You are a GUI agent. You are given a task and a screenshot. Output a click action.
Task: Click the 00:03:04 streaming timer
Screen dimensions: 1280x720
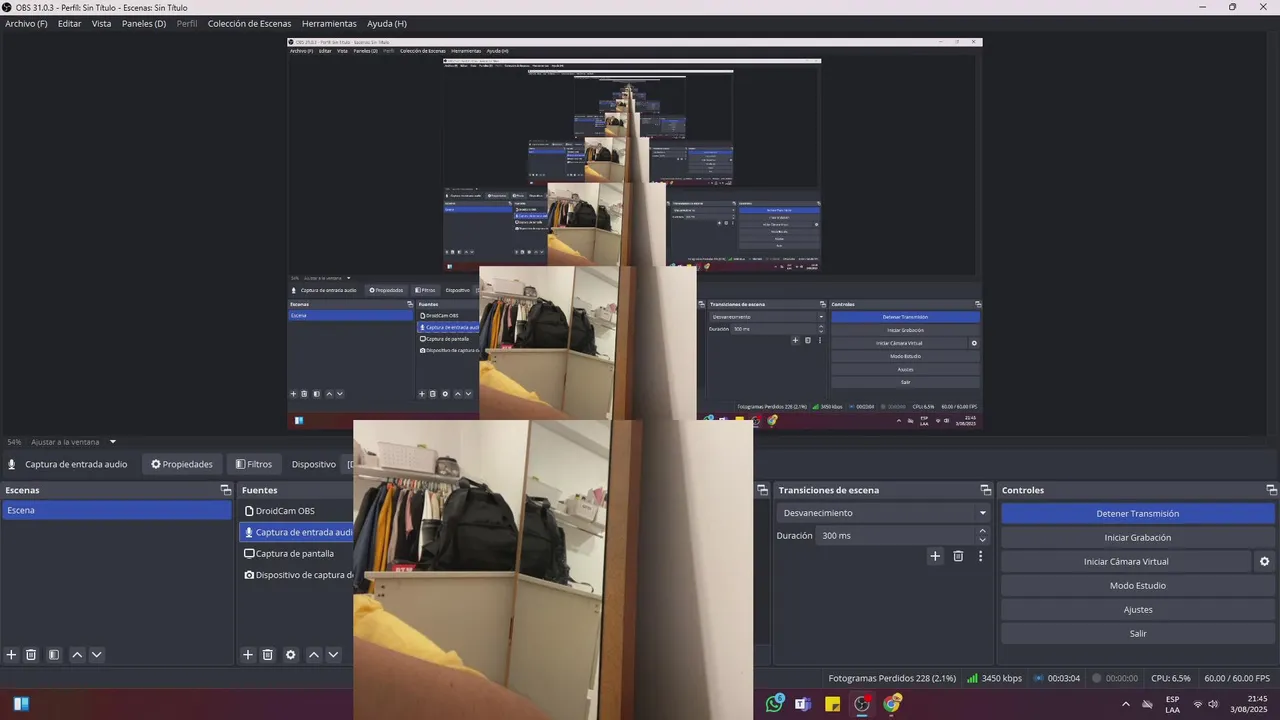click(x=1056, y=678)
